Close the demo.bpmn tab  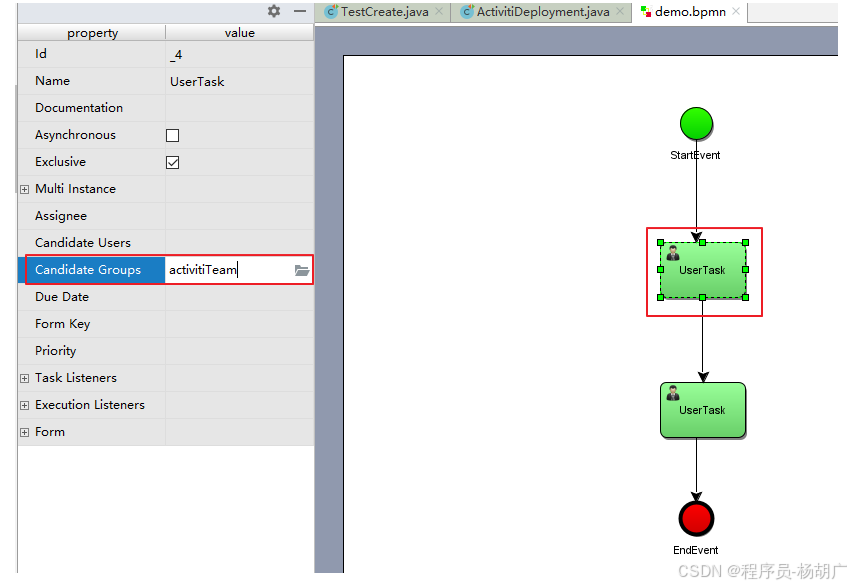pyautogui.click(x=737, y=13)
